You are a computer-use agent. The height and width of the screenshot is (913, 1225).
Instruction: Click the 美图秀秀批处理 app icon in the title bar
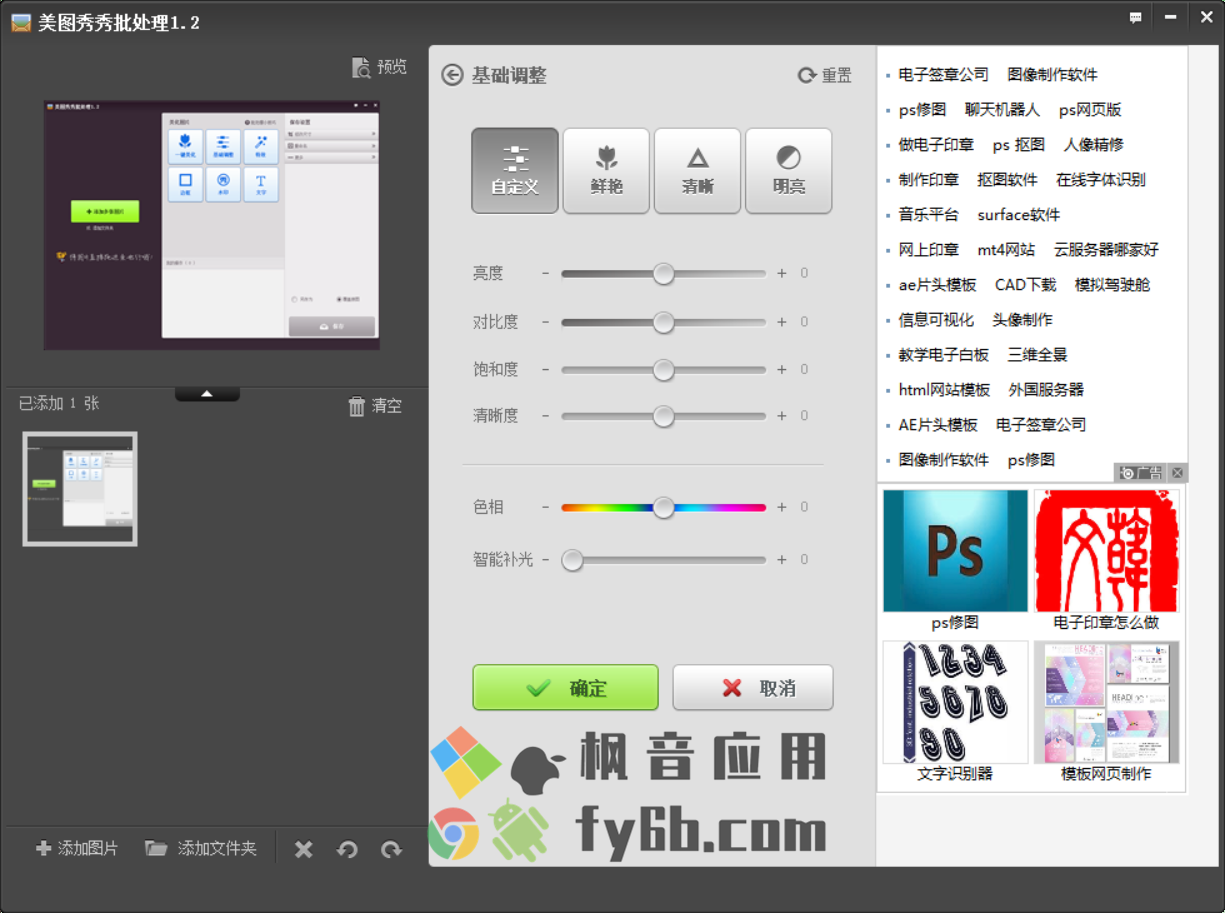pos(21,22)
